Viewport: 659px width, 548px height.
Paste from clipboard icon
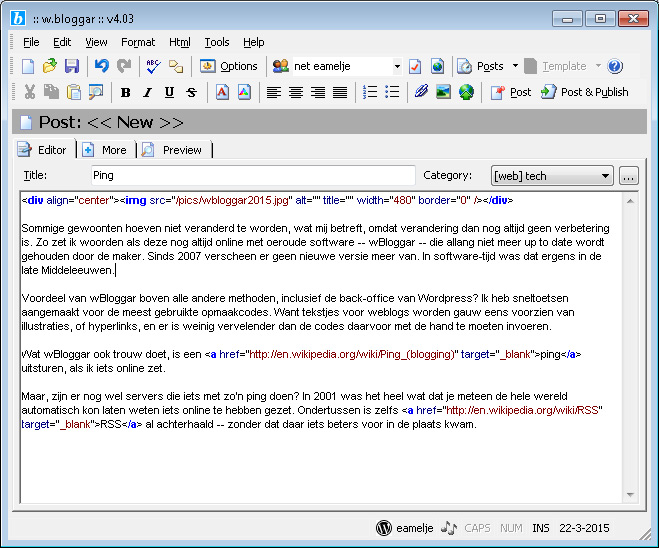click(x=74, y=92)
